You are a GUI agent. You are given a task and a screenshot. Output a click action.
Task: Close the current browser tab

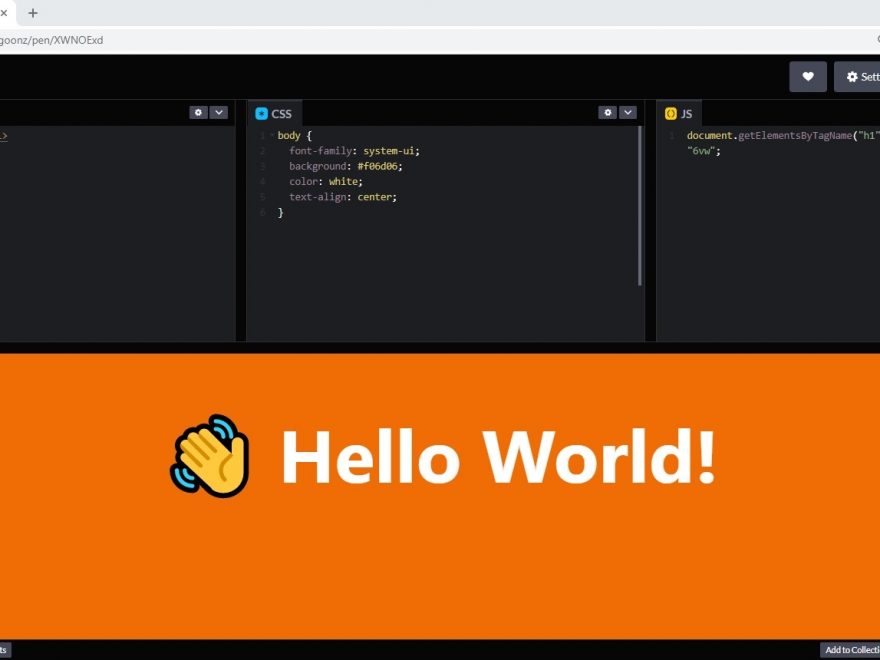pyautogui.click(x=4, y=13)
